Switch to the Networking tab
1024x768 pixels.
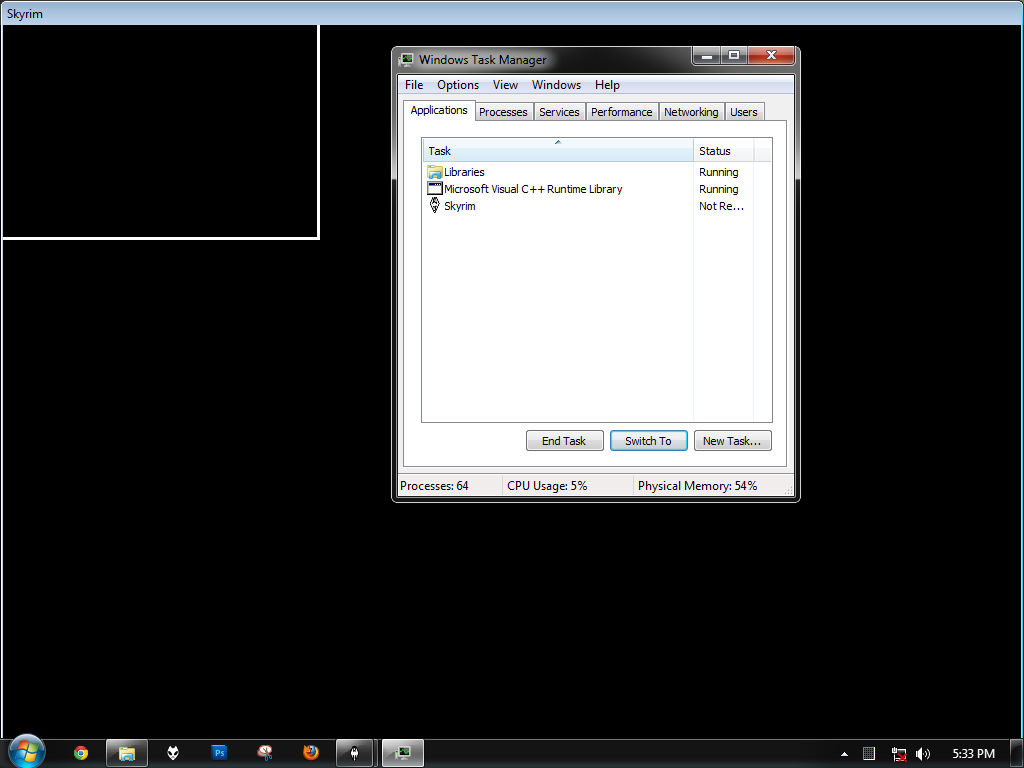pos(691,112)
